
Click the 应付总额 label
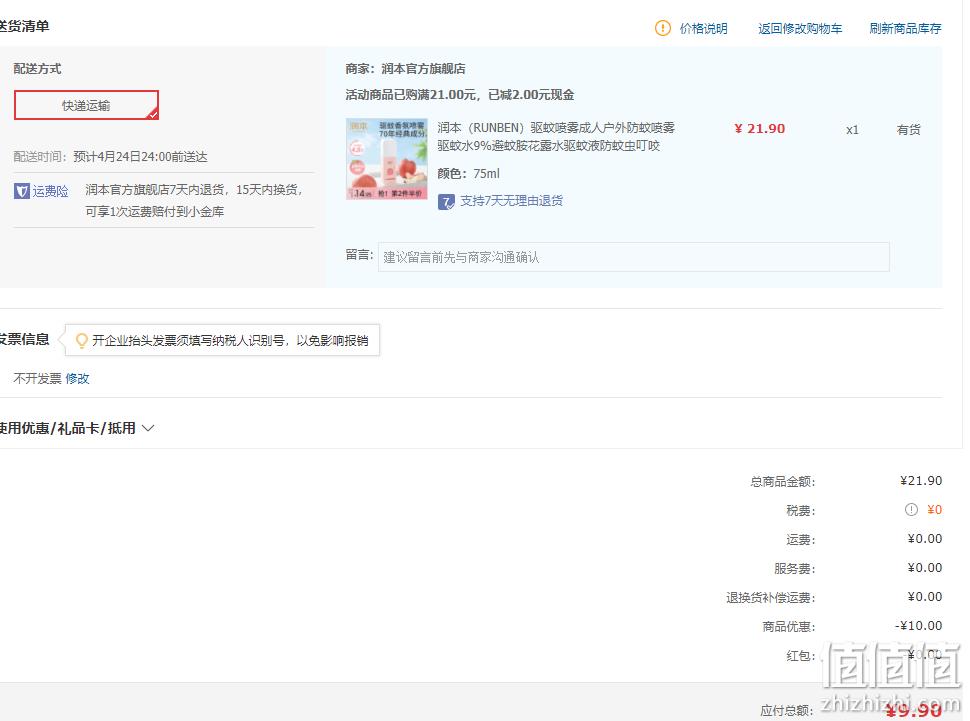coord(787,710)
